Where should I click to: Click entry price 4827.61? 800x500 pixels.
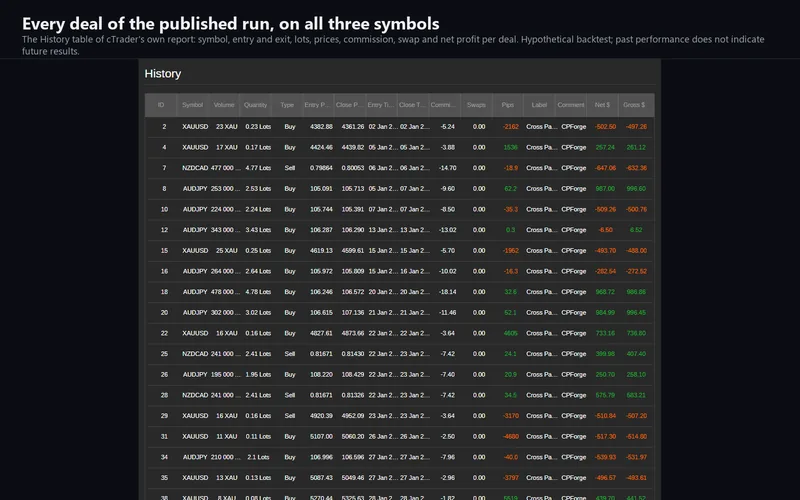coord(321,333)
